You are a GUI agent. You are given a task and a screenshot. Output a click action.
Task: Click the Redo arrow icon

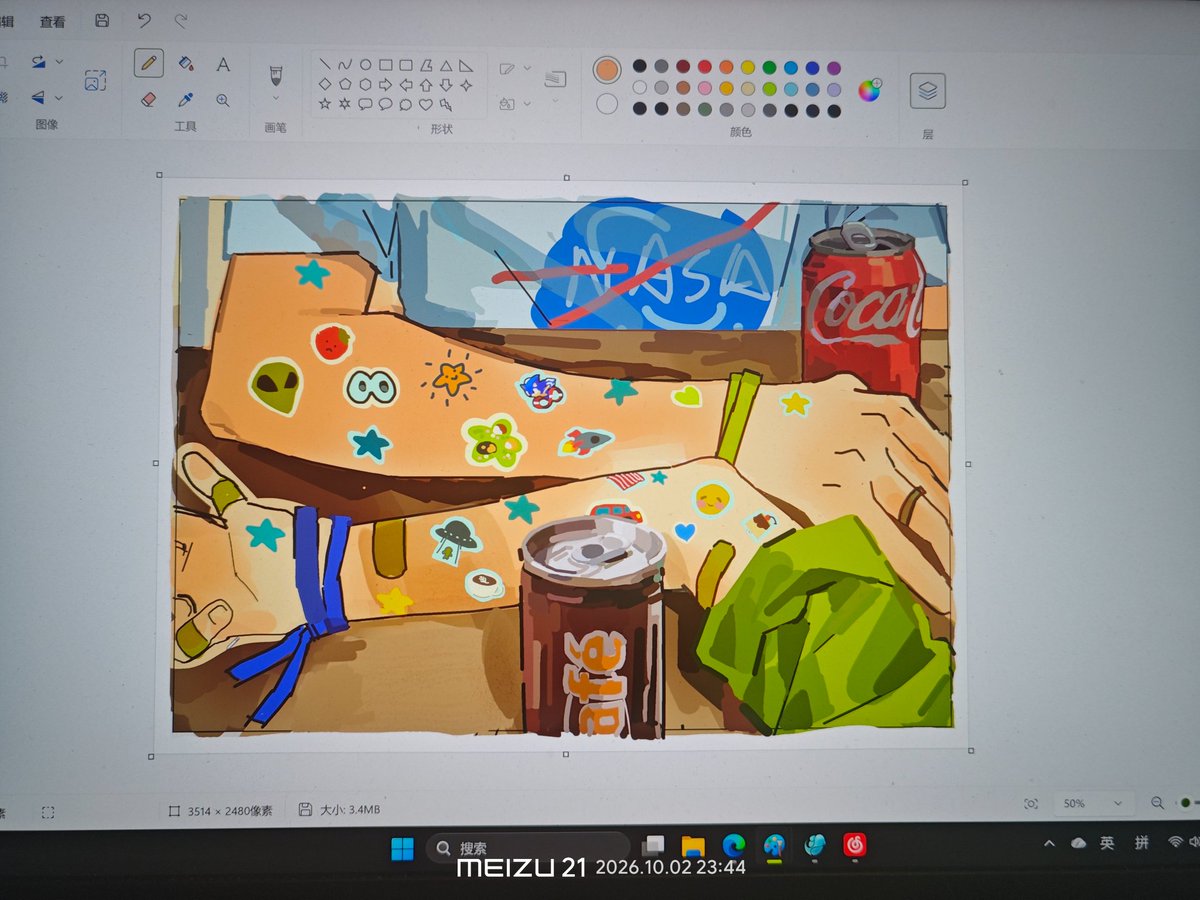(x=181, y=20)
